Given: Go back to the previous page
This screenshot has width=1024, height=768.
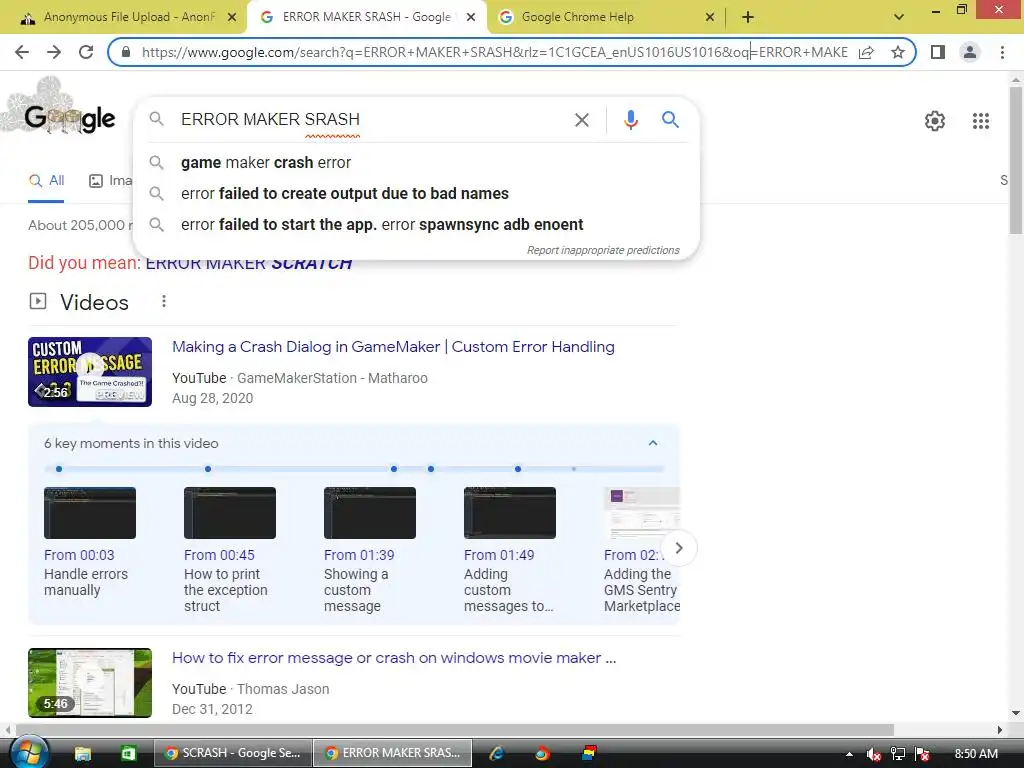Looking at the screenshot, I should click(x=22, y=52).
